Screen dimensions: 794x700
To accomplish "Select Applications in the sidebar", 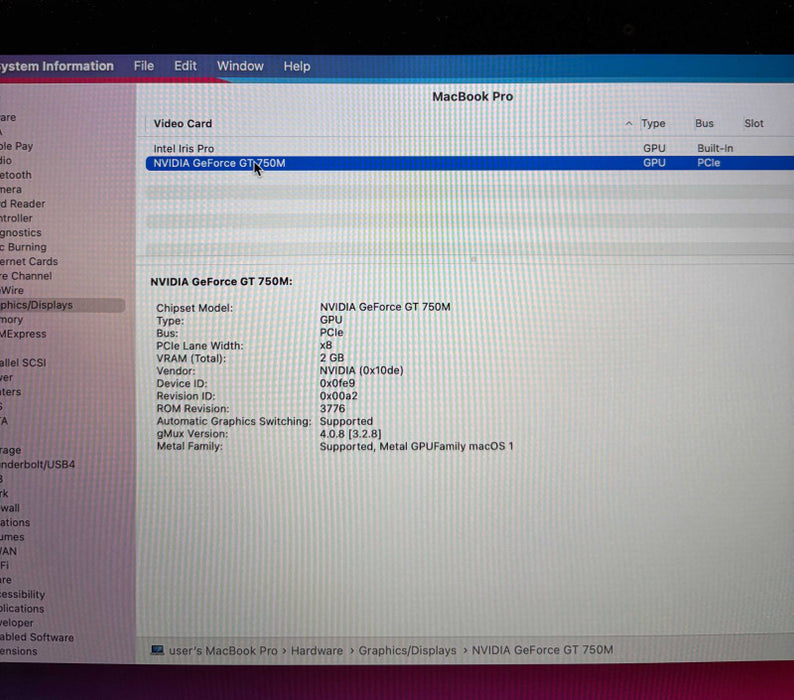I will 22,608.
